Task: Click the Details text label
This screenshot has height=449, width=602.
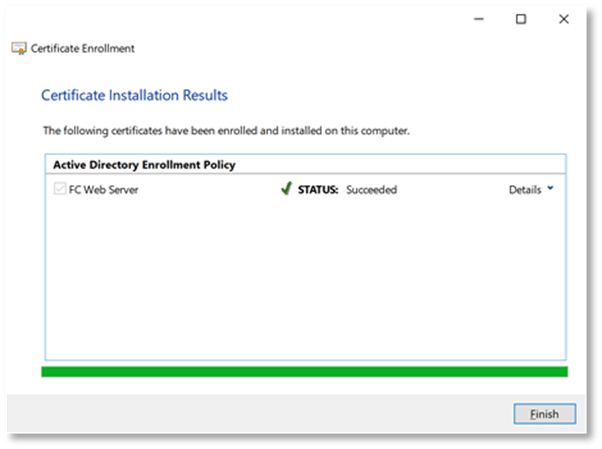Action: point(524,190)
